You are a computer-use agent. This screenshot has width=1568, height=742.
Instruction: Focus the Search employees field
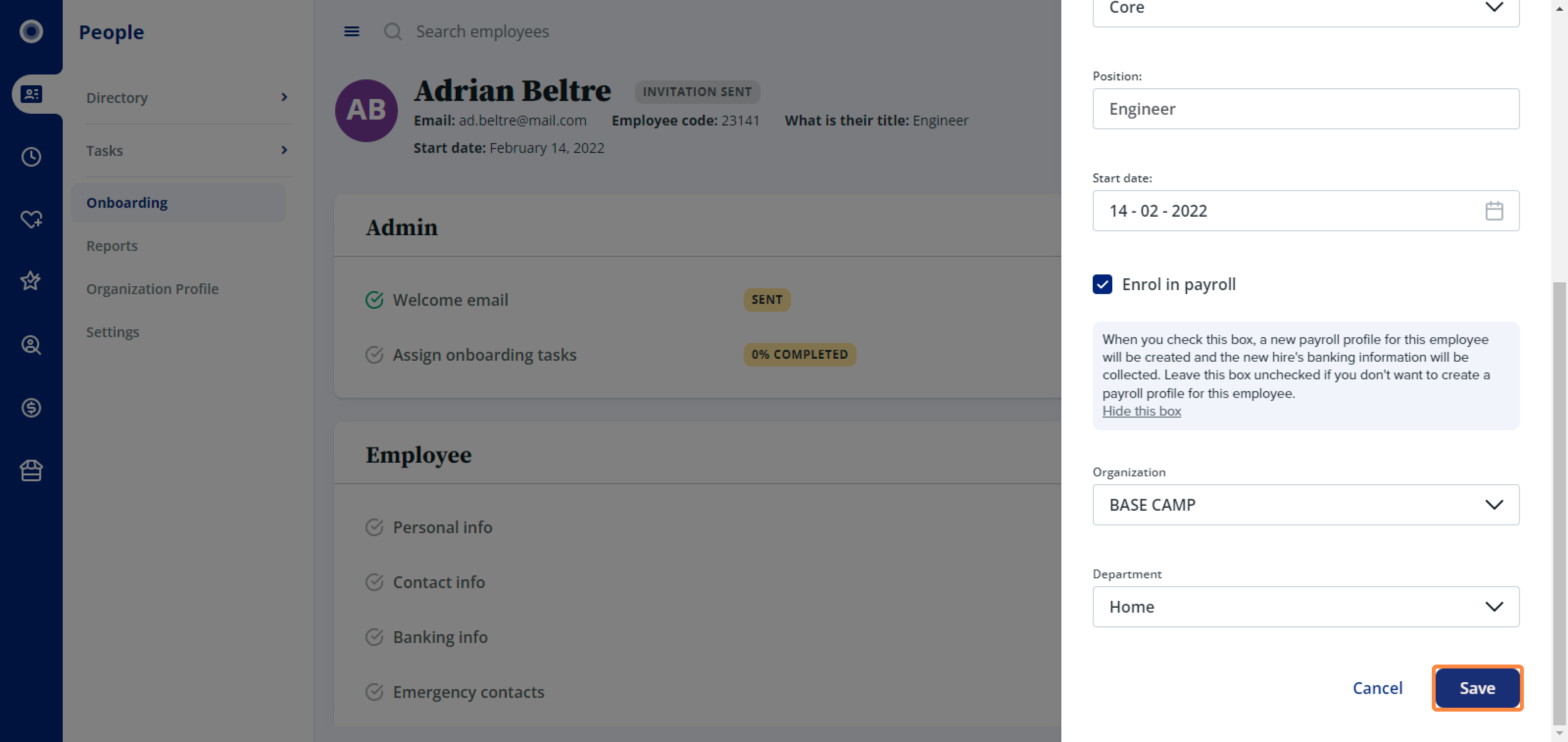[482, 31]
